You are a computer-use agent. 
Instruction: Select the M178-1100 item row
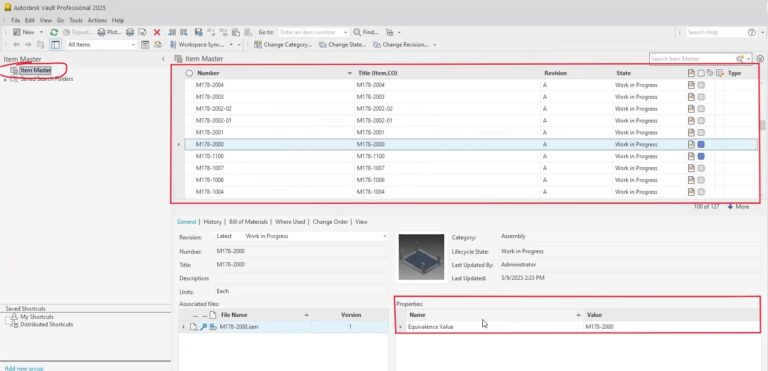[471, 156]
